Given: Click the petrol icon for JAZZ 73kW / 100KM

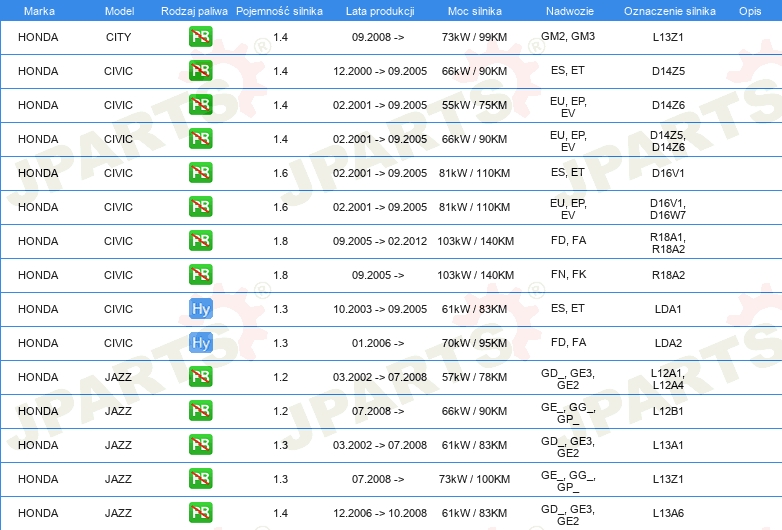Looking at the screenshot, I should click(200, 479).
